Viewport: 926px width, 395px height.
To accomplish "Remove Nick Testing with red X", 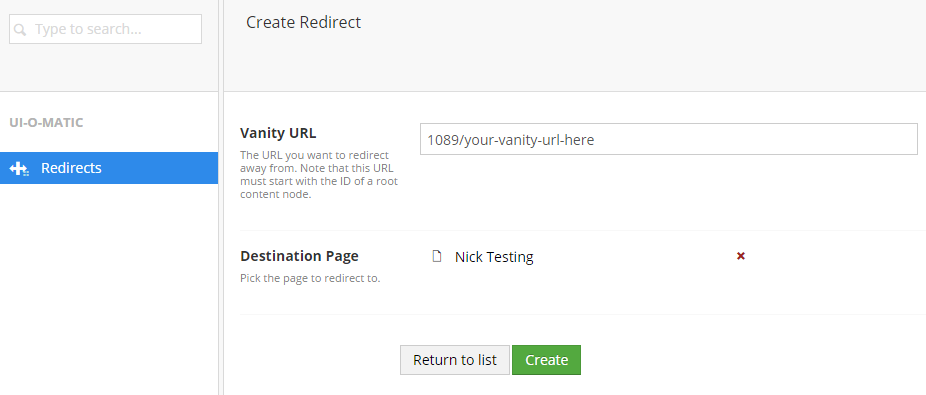I will pyautogui.click(x=741, y=256).
